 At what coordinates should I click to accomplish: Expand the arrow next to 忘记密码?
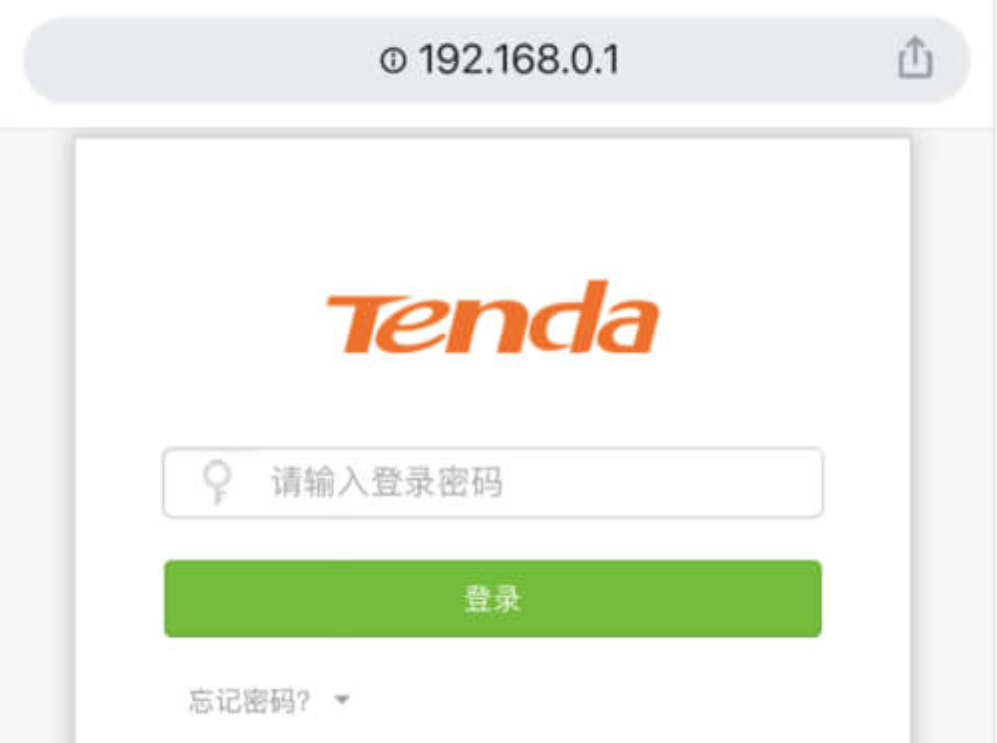point(342,700)
